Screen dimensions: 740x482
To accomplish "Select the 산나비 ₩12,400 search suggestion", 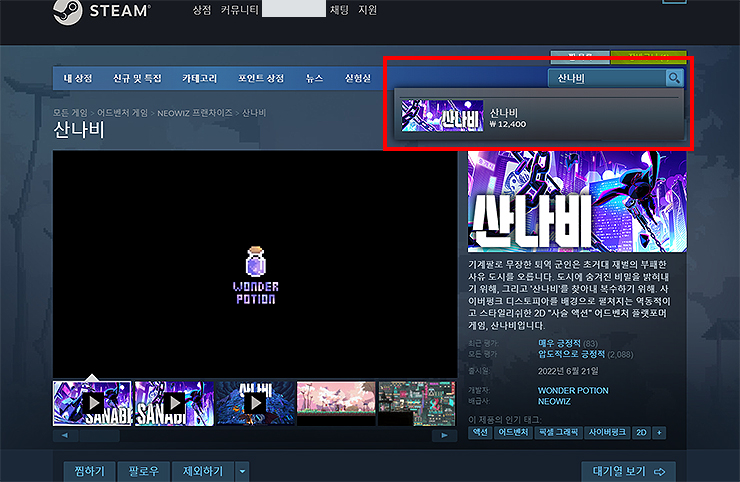I will point(539,117).
